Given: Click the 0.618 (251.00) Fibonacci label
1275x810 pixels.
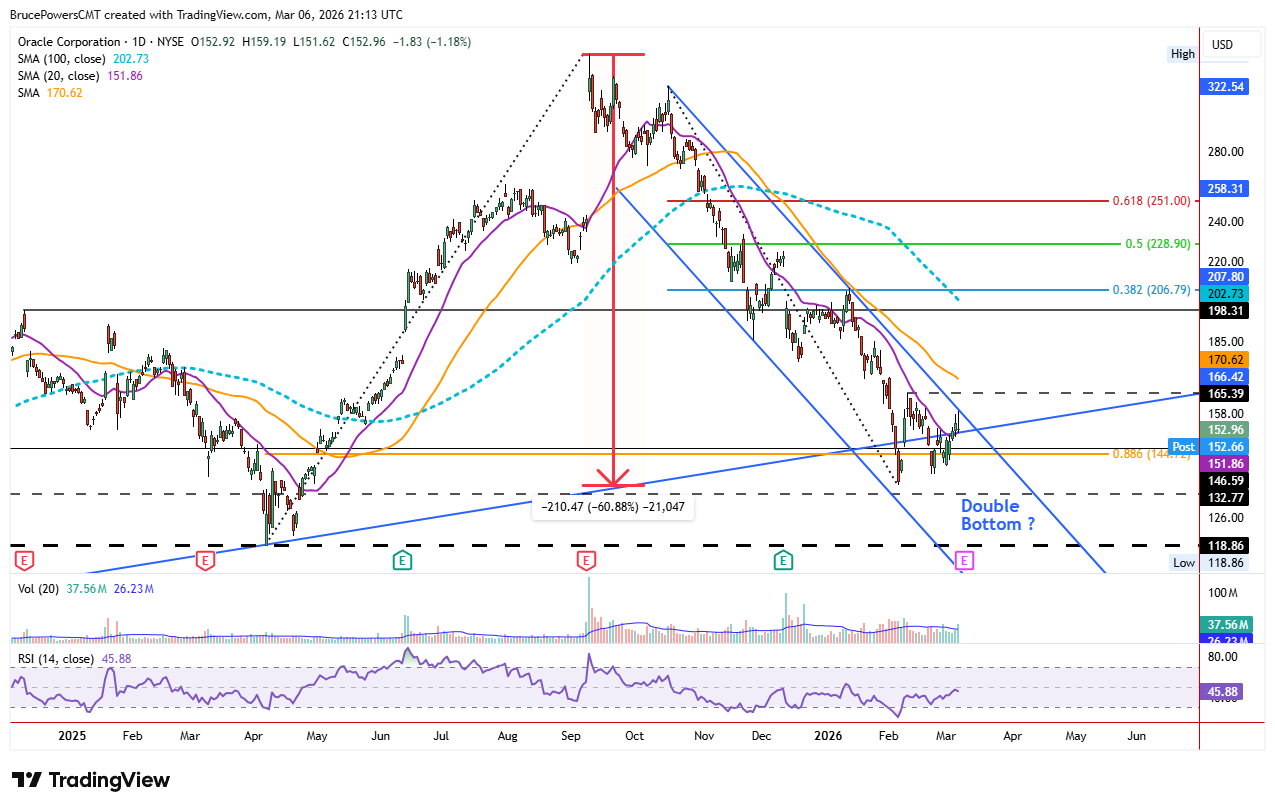Looking at the screenshot, I should coord(1151,201).
